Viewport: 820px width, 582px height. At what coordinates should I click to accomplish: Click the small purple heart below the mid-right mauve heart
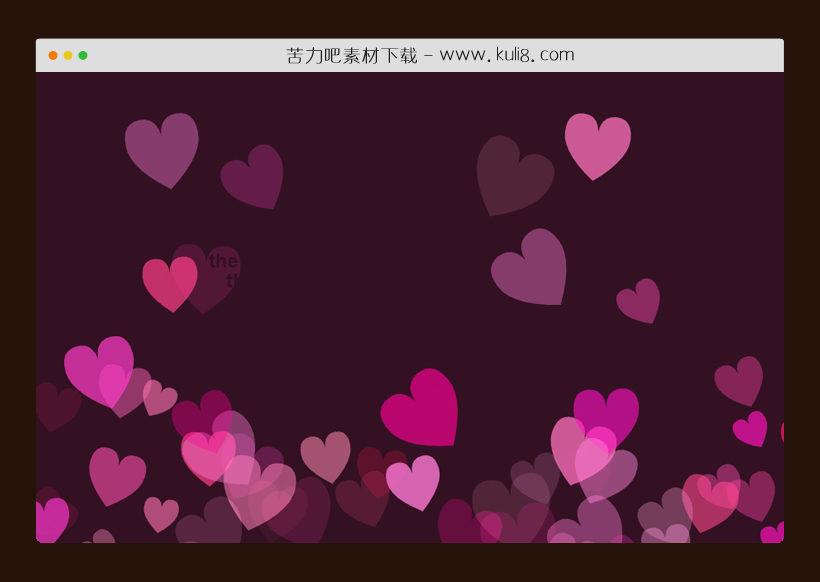pyautogui.click(x=639, y=300)
